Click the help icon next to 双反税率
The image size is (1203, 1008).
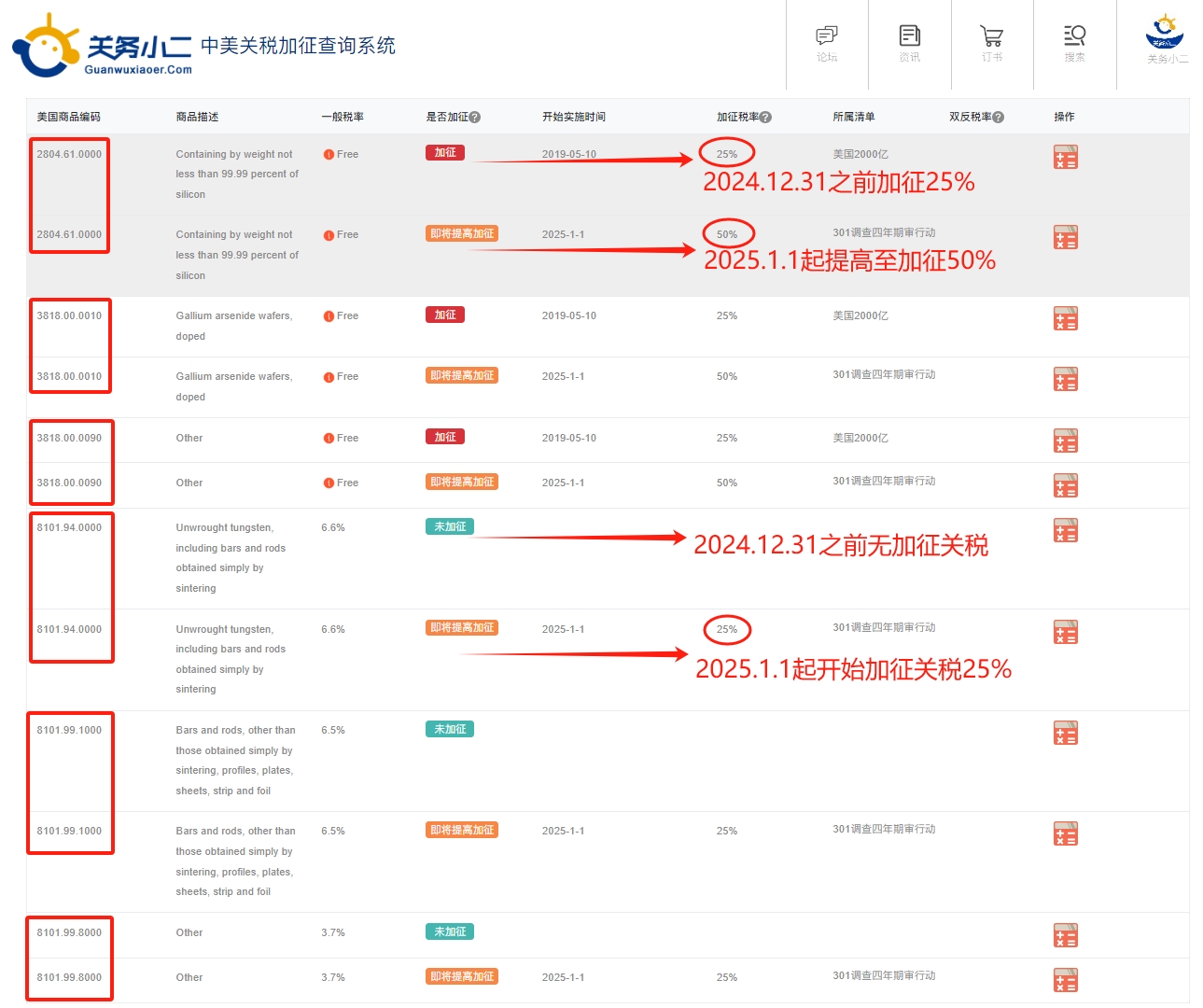pos(999,118)
